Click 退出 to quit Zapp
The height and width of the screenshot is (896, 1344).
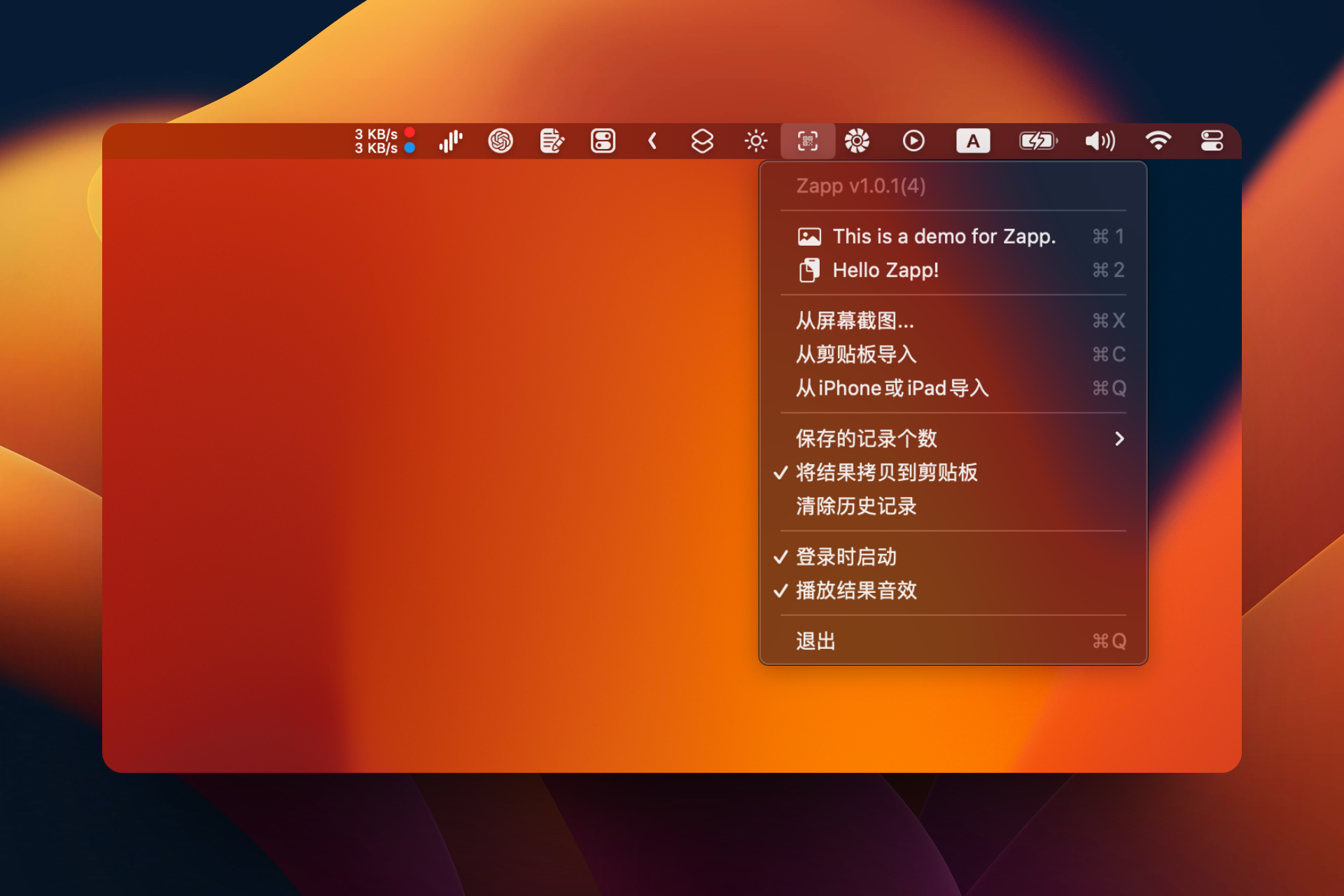(x=815, y=640)
